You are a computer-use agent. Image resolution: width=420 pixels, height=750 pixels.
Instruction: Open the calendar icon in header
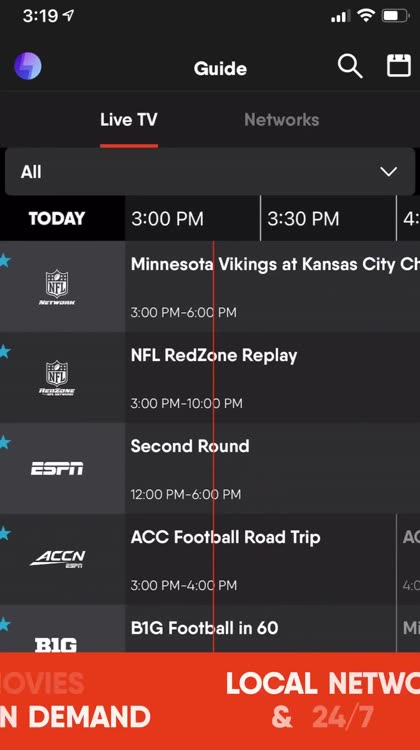[399, 66]
